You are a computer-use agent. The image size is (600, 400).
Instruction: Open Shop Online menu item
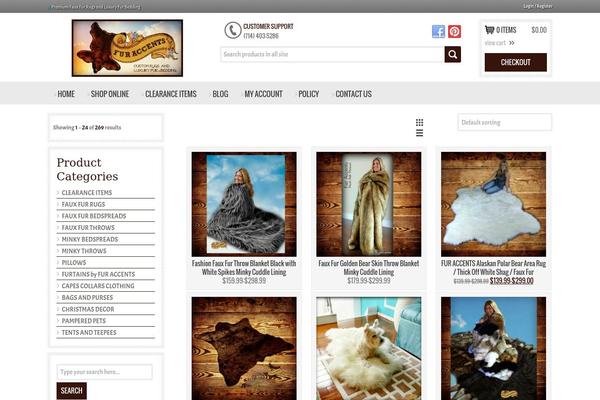110,94
